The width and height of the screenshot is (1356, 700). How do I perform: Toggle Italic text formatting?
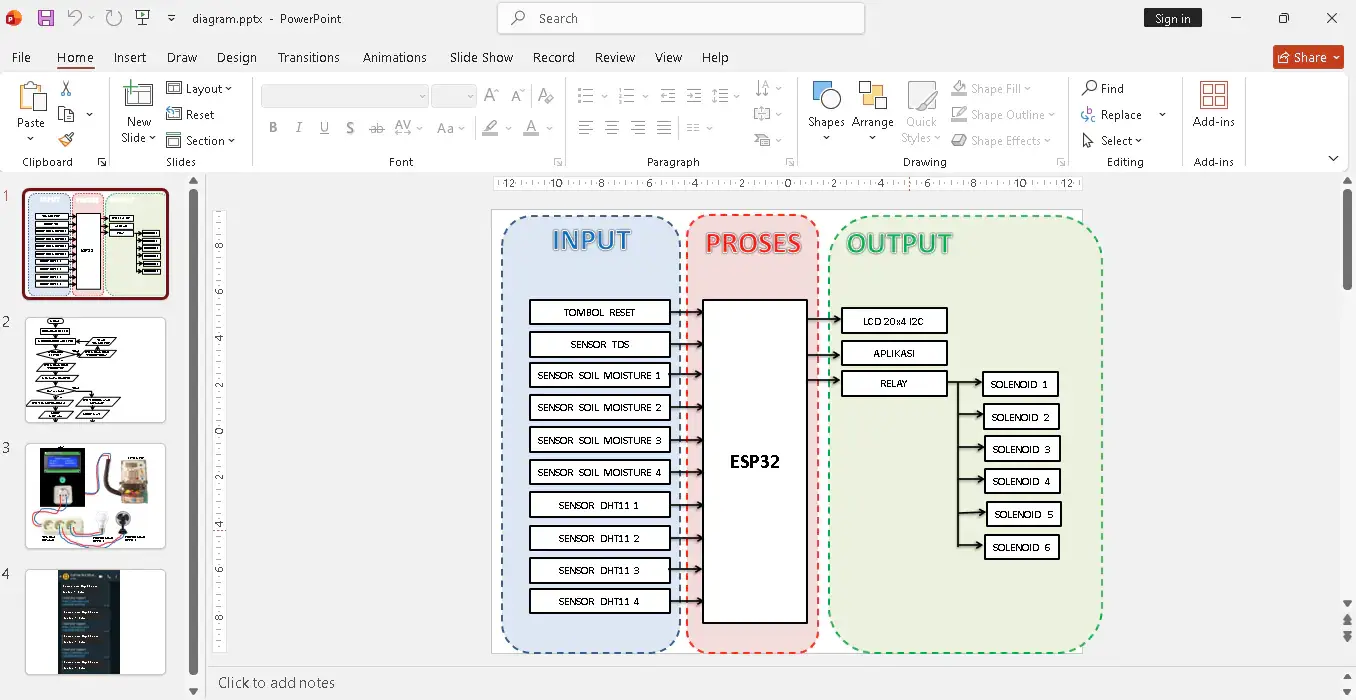(298, 128)
